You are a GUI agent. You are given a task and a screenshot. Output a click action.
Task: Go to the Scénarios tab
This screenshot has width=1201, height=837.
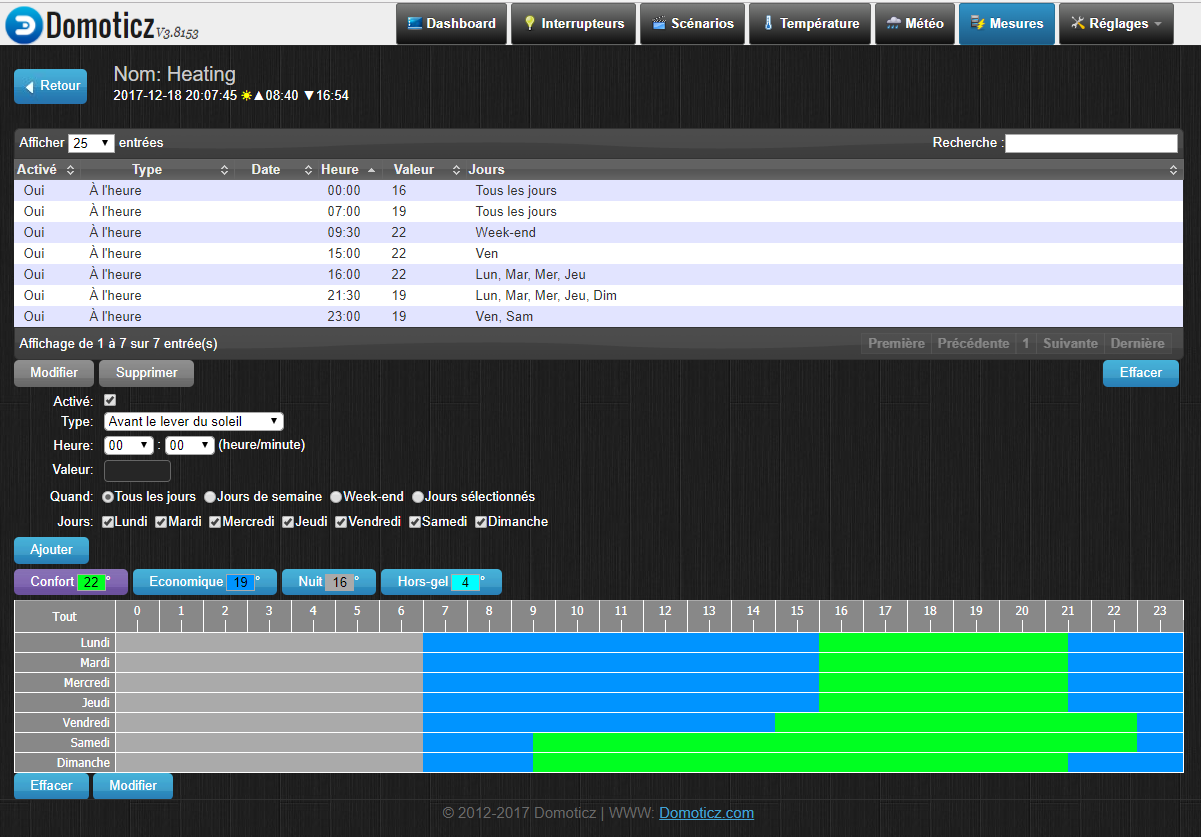[x=693, y=24]
